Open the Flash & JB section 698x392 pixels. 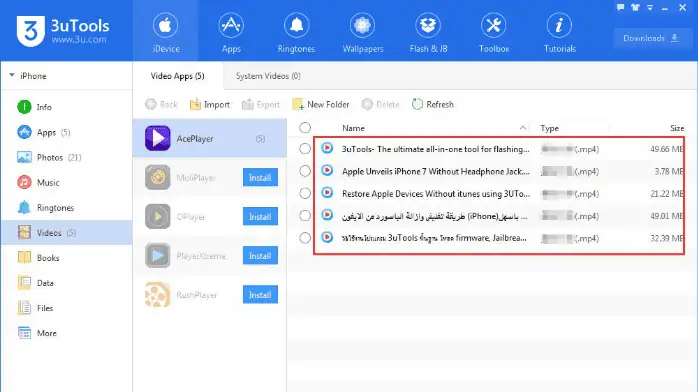[x=428, y=32]
